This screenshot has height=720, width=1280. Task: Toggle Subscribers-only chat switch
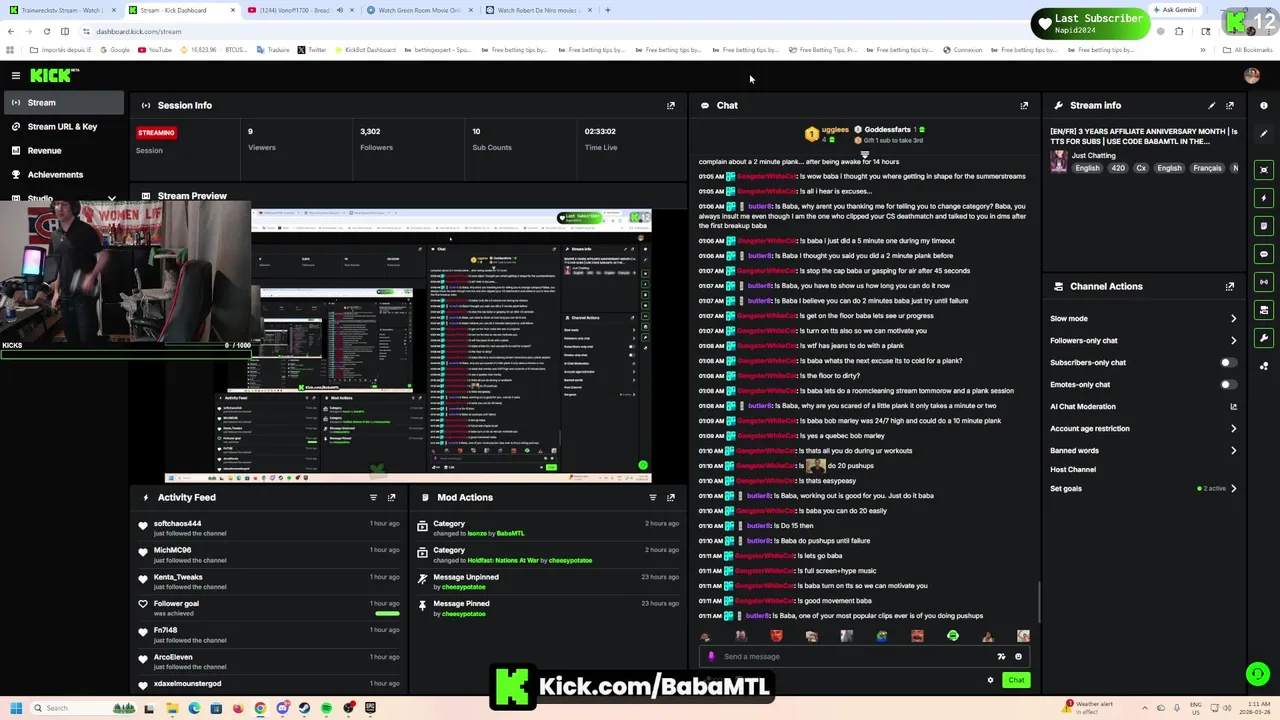(x=1227, y=363)
